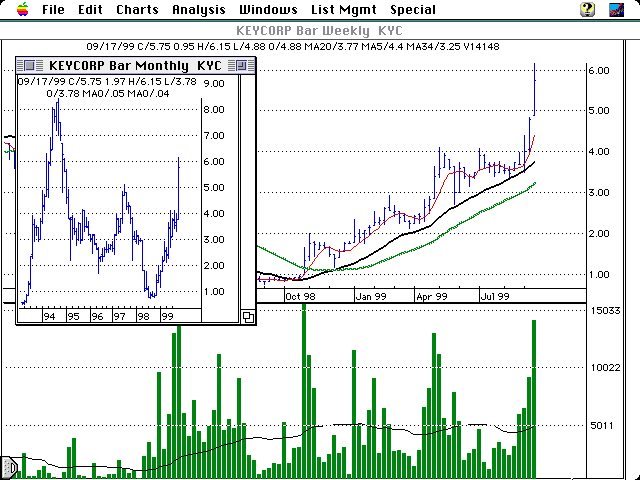Click the 6.00 price label on the Weekly axis
Viewport: 640px width, 480px height.
(x=599, y=71)
